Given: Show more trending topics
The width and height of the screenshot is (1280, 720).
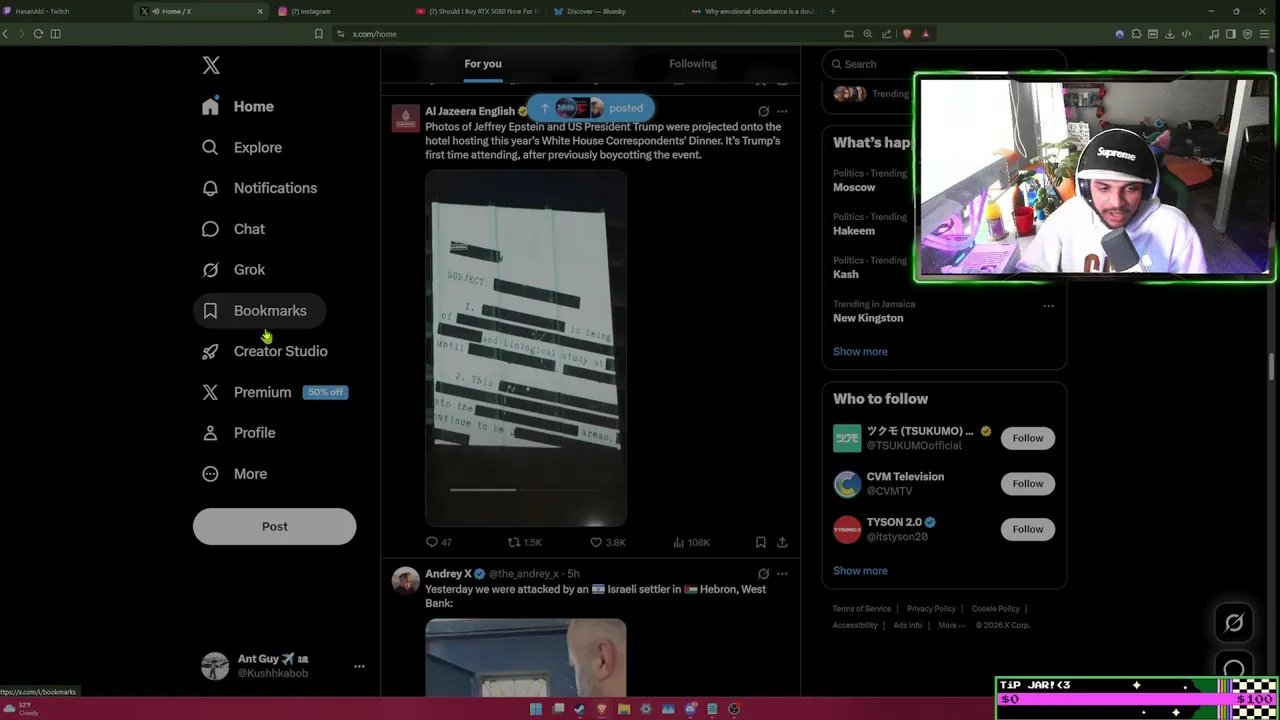Looking at the screenshot, I should click(x=860, y=351).
